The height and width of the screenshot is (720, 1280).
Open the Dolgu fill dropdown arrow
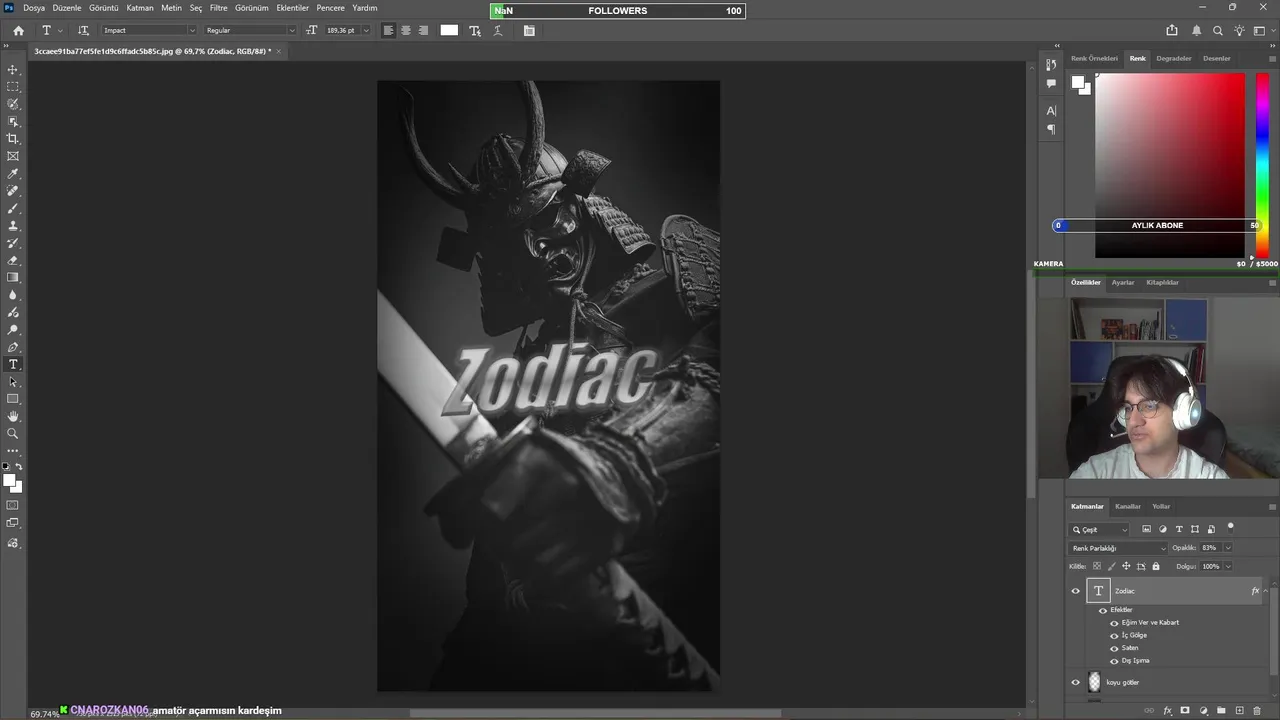(x=1228, y=566)
